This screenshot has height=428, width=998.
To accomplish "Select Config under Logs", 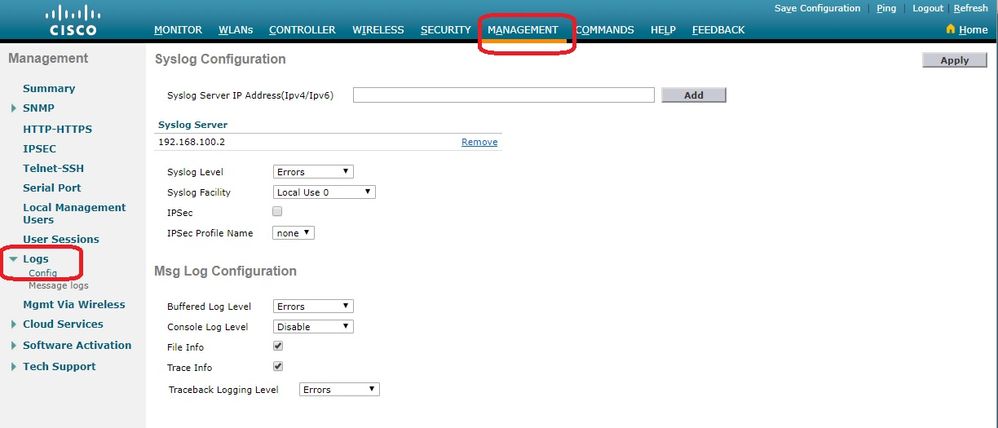I will click(x=43, y=273).
